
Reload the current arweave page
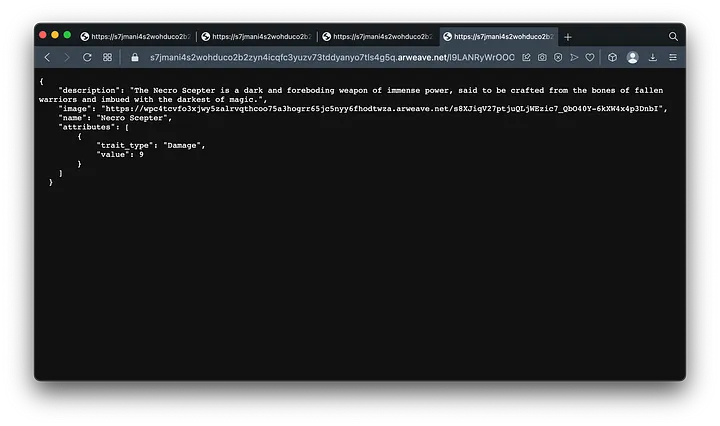click(87, 58)
